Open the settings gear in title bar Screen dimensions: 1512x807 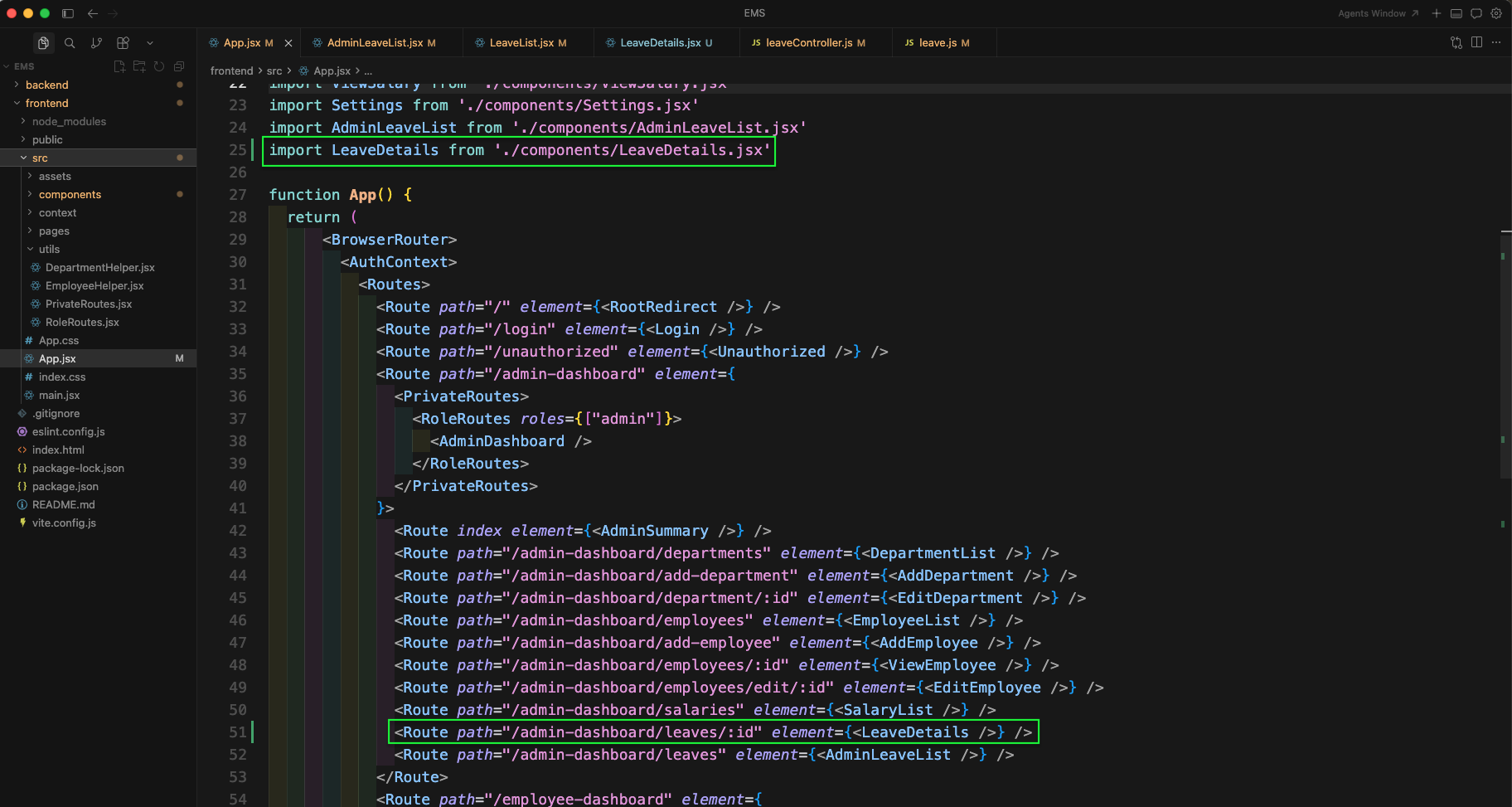coord(1496,13)
